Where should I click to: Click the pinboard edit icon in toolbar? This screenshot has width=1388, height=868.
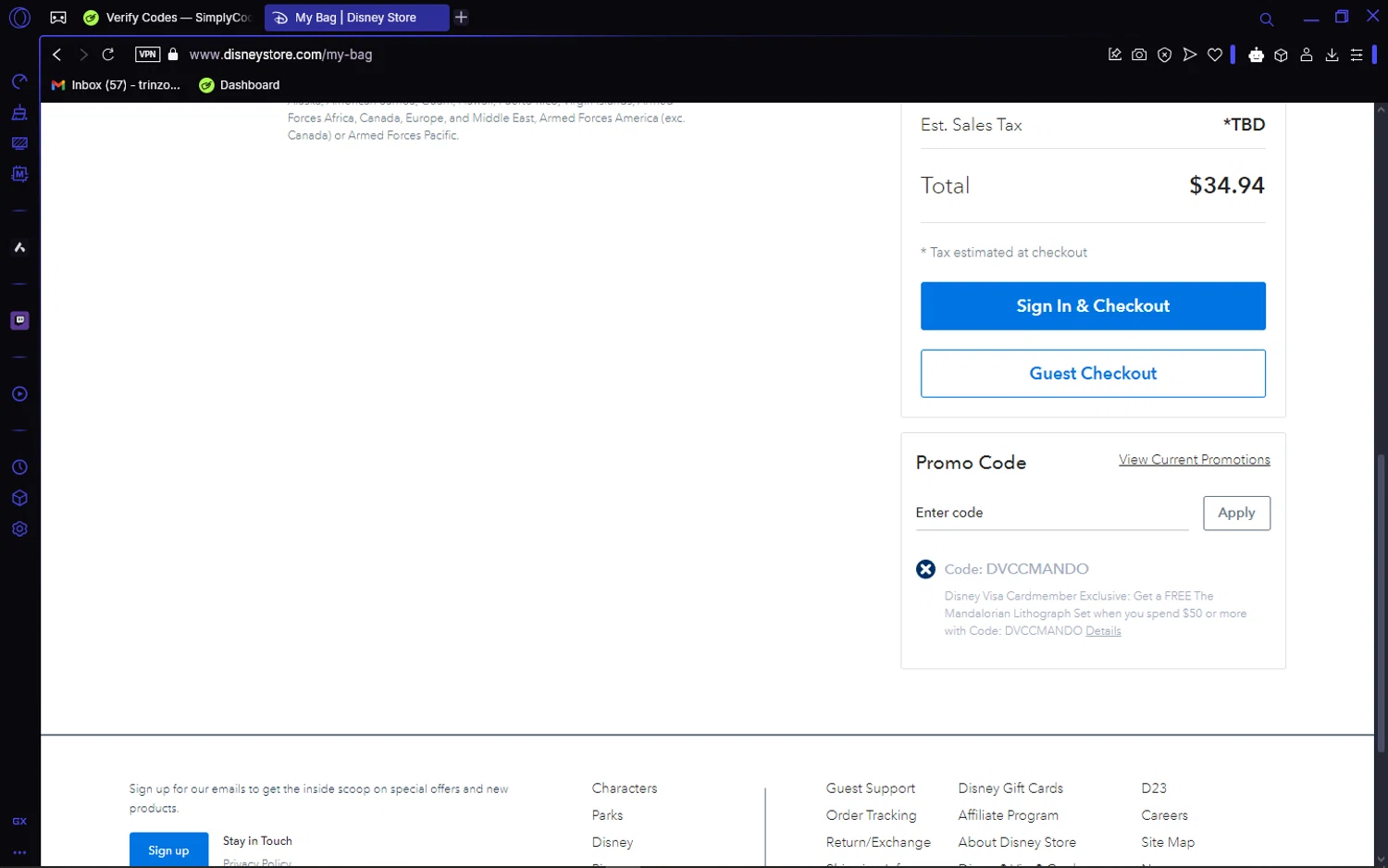(1115, 55)
